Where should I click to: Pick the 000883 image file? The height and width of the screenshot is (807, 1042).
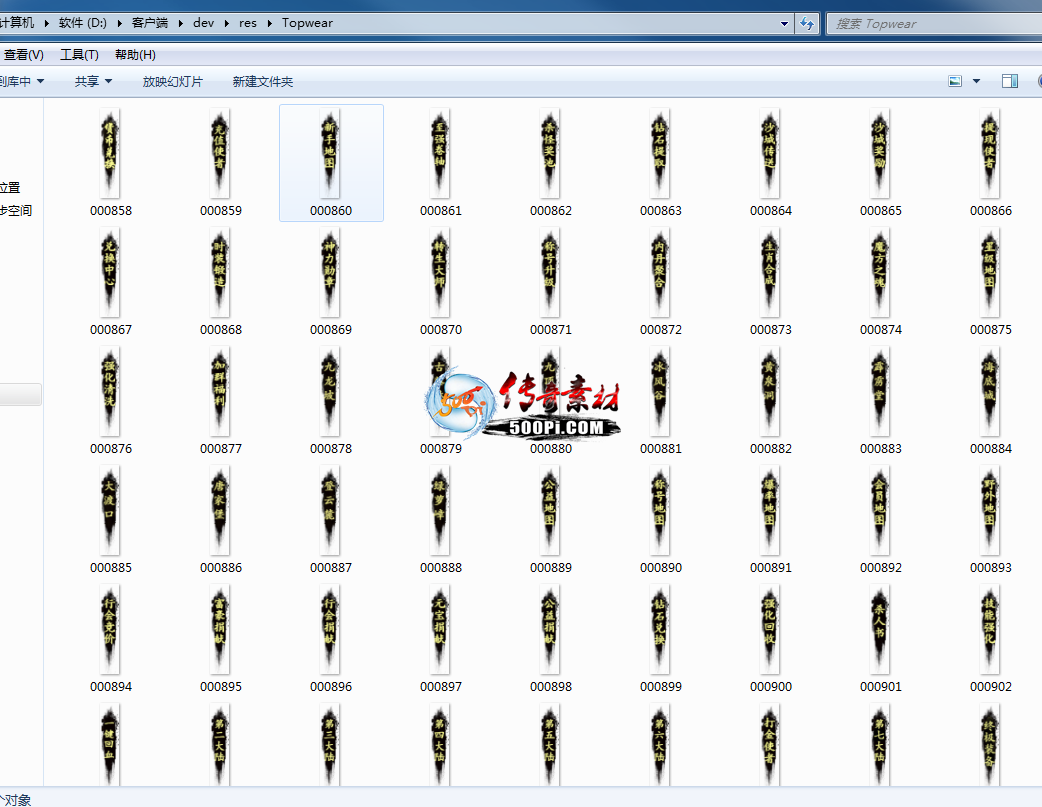coord(880,392)
